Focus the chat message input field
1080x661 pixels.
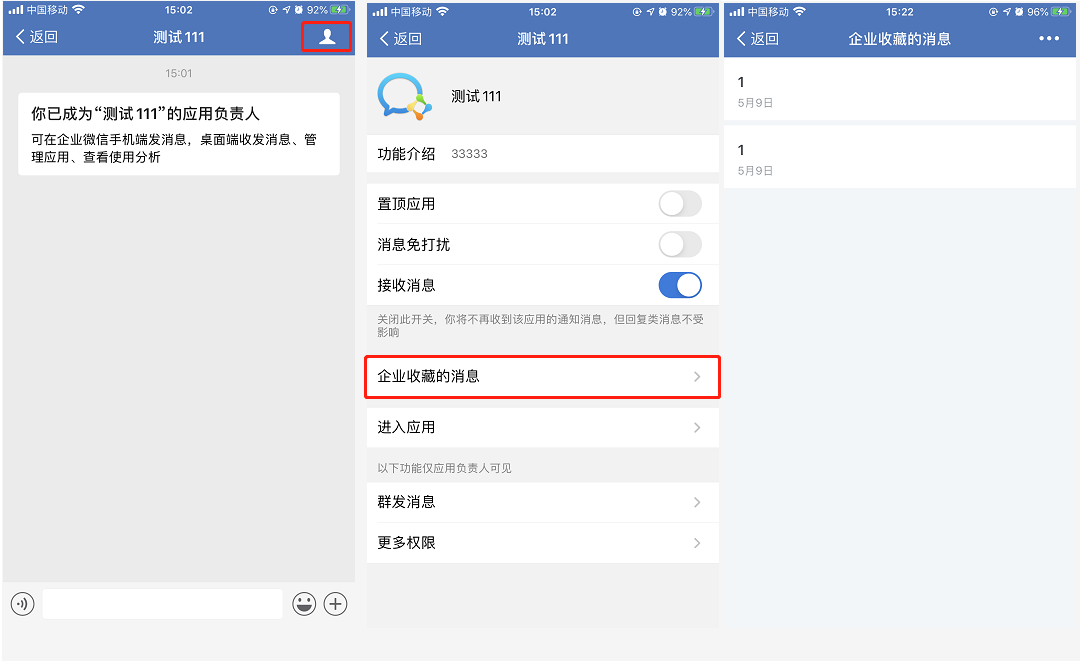[163, 604]
